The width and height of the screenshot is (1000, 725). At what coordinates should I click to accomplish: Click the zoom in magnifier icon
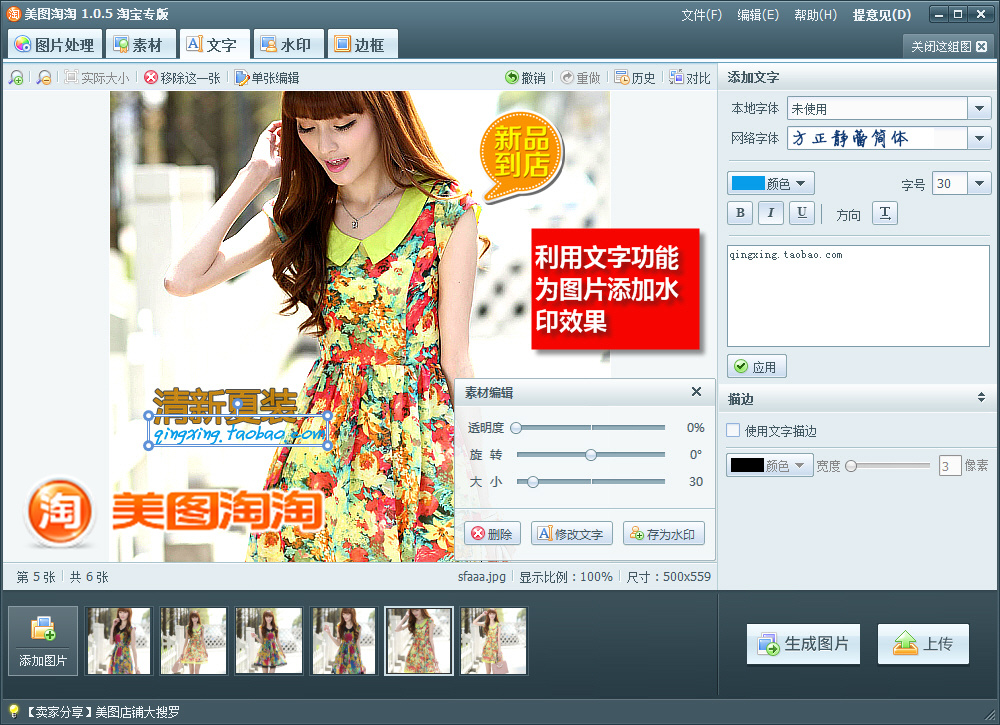[17, 78]
